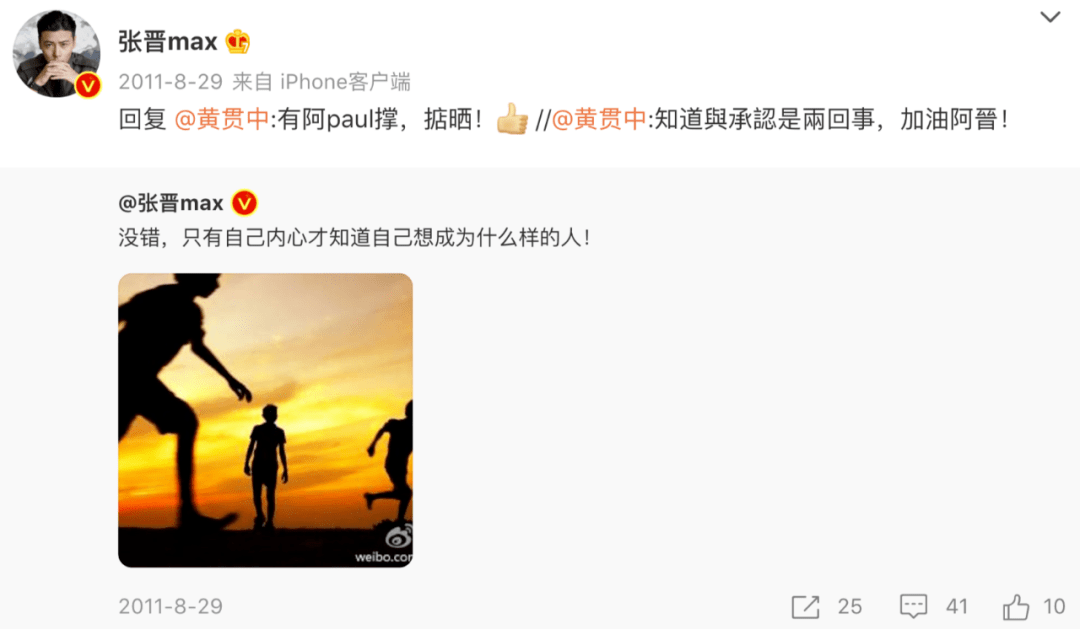Open the original poster @张晋max link

pos(171,203)
